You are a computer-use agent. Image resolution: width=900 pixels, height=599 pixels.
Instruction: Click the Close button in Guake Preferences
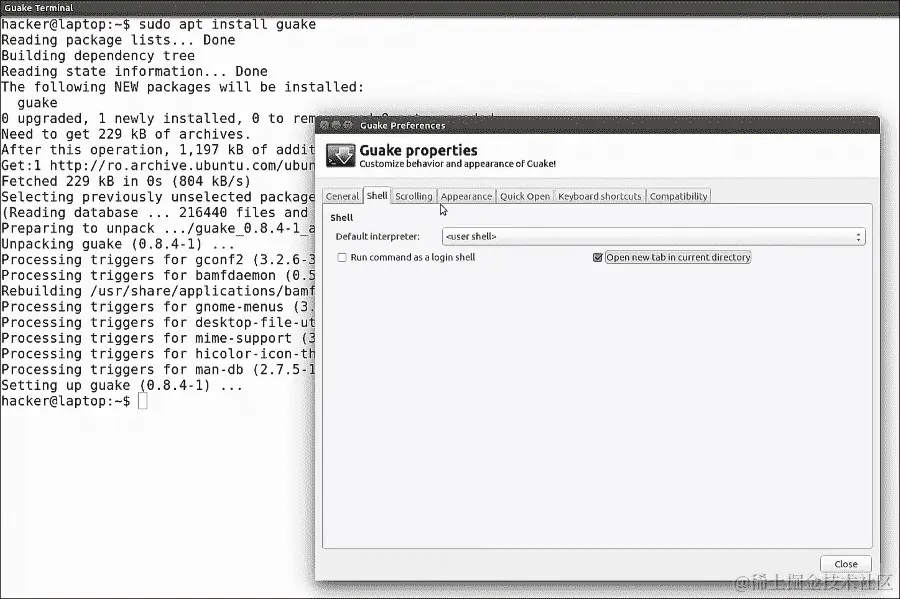tap(845, 564)
